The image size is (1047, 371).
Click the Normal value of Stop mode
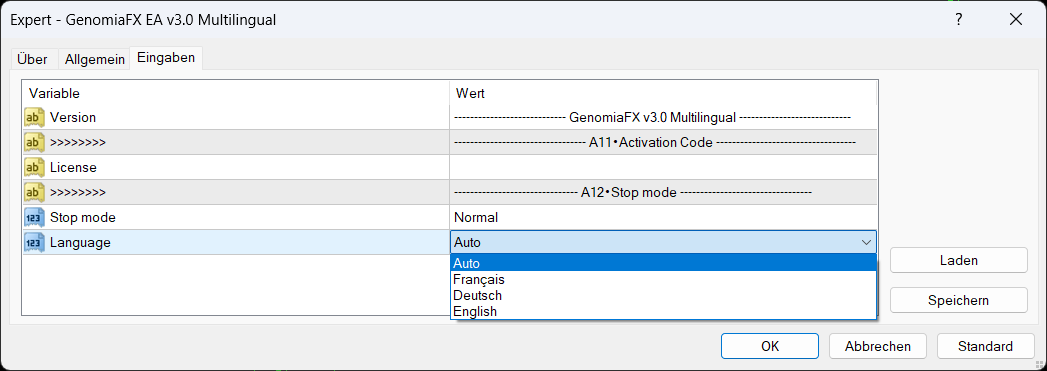click(x=663, y=218)
